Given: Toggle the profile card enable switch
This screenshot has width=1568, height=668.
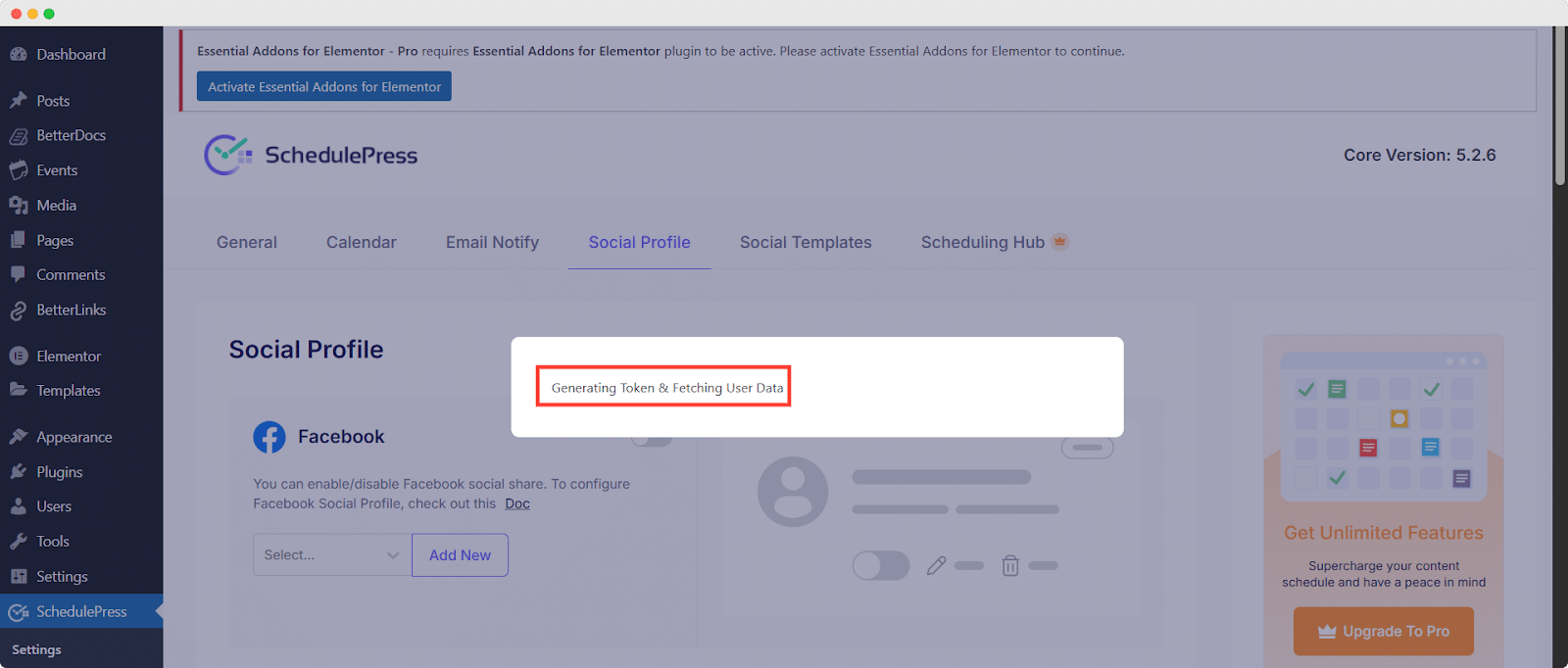Looking at the screenshot, I should [x=881, y=565].
